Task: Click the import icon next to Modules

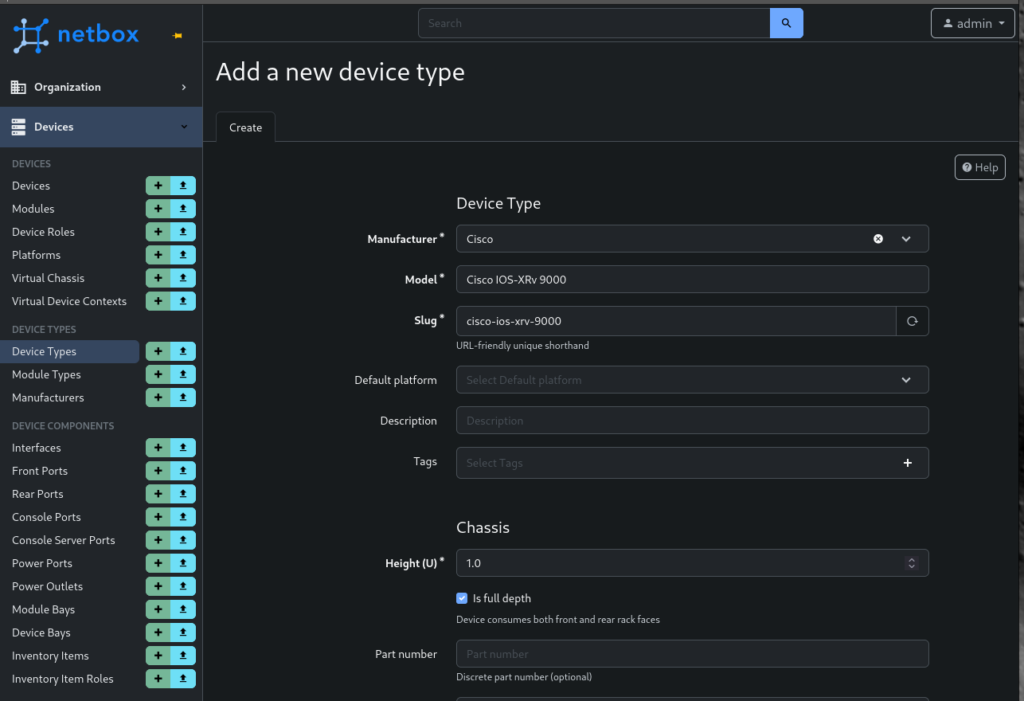Action: 183,209
